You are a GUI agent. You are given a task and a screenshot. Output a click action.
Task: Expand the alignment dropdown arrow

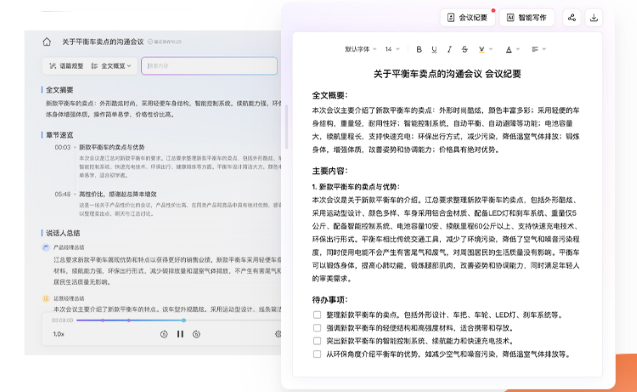tap(544, 49)
